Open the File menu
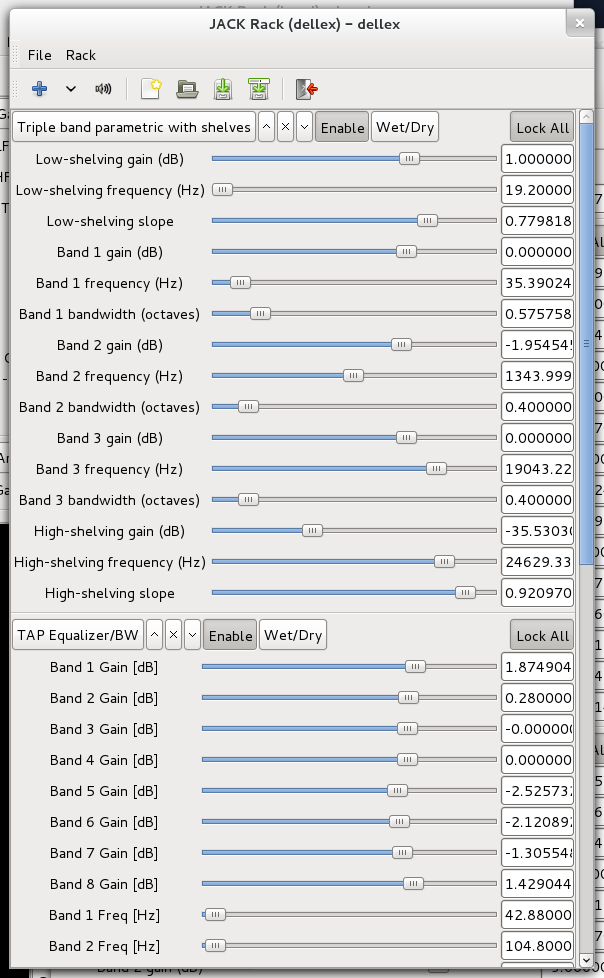This screenshot has height=978, width=604. pos(39,55)
